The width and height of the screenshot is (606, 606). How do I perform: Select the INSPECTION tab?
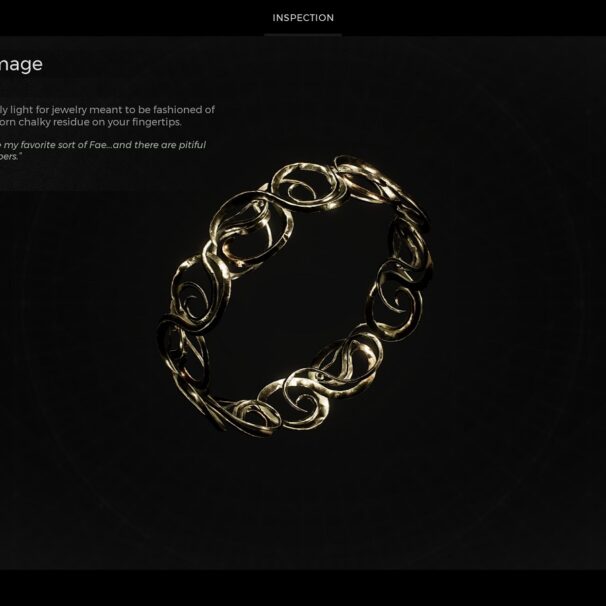click(x=303, y=18)
